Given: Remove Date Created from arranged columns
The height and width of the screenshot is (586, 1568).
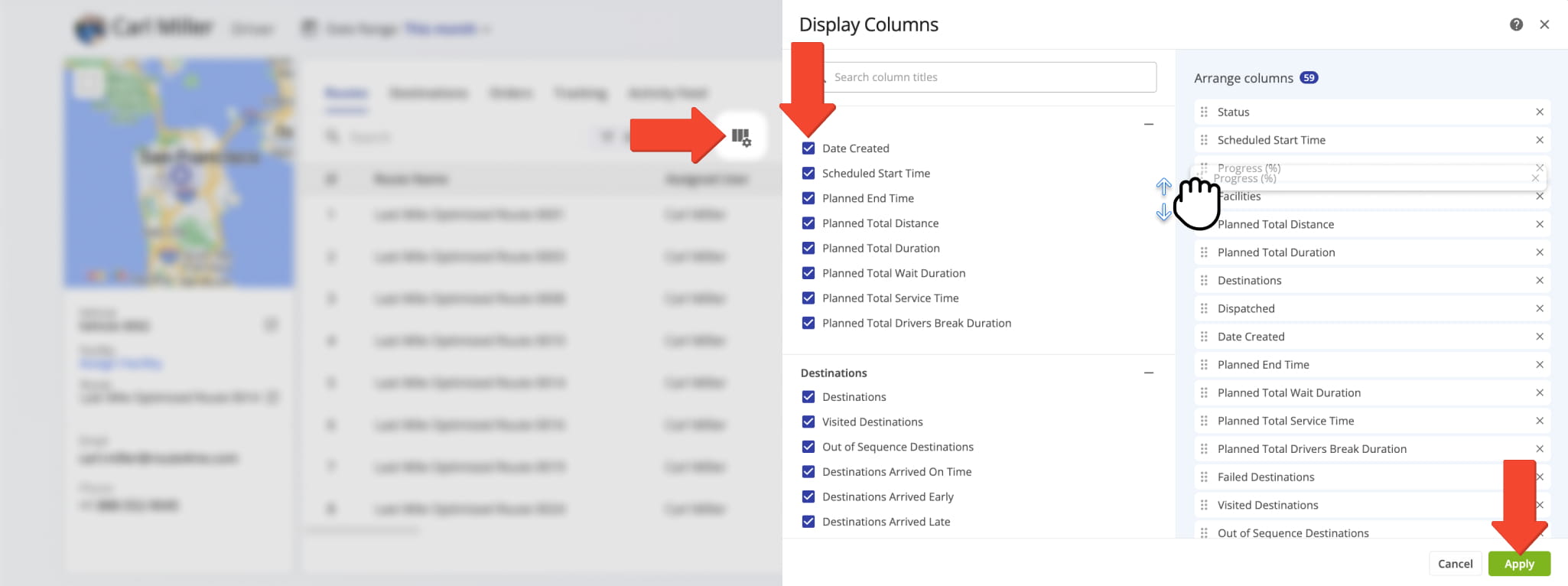Looking at the screenshot, I should [x=1540, y=337].
